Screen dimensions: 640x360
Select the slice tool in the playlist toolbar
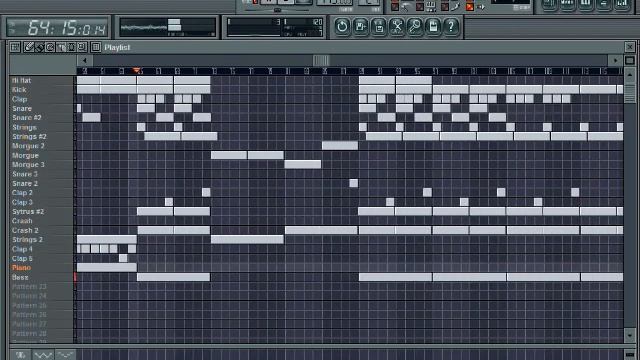click(61, 47)
